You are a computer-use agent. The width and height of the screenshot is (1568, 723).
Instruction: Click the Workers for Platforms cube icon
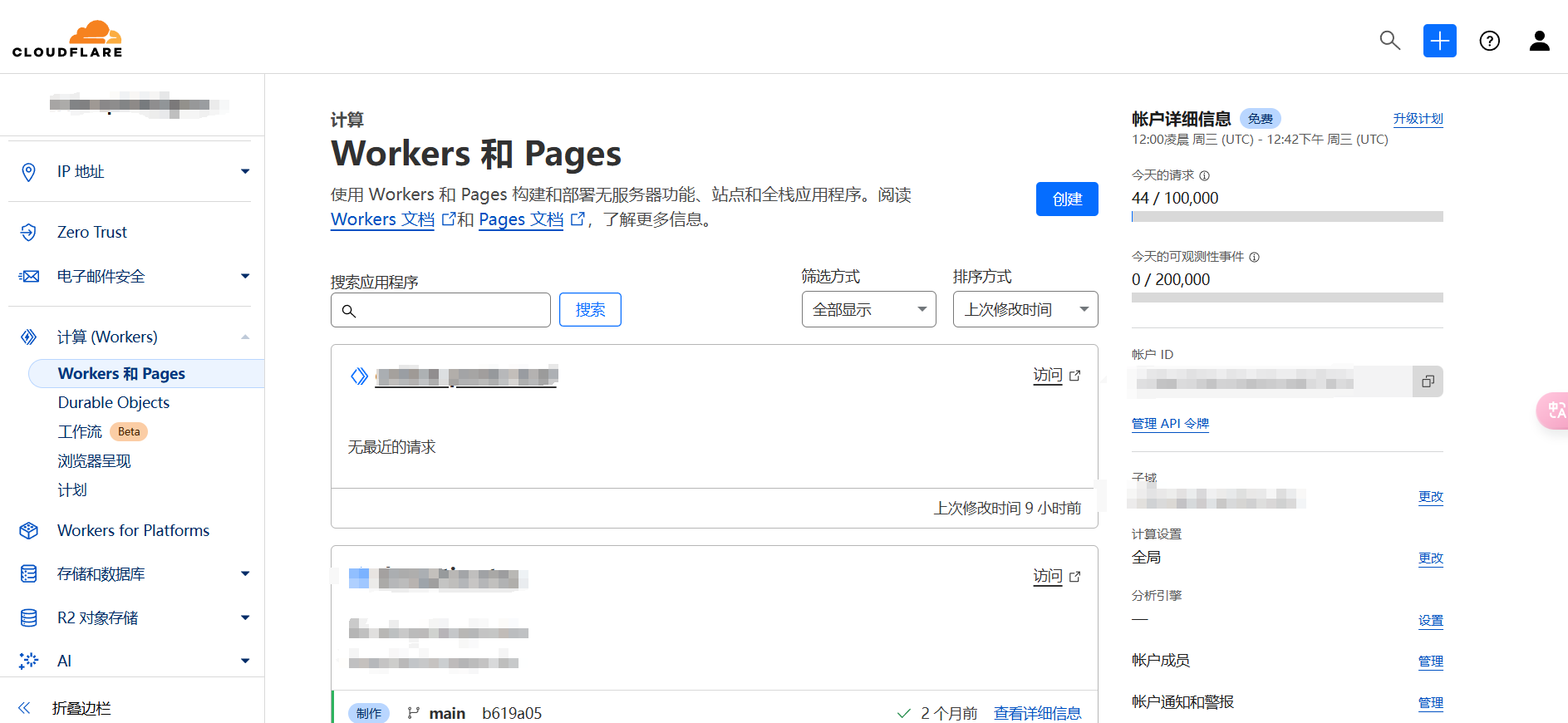tap(29, 530)
